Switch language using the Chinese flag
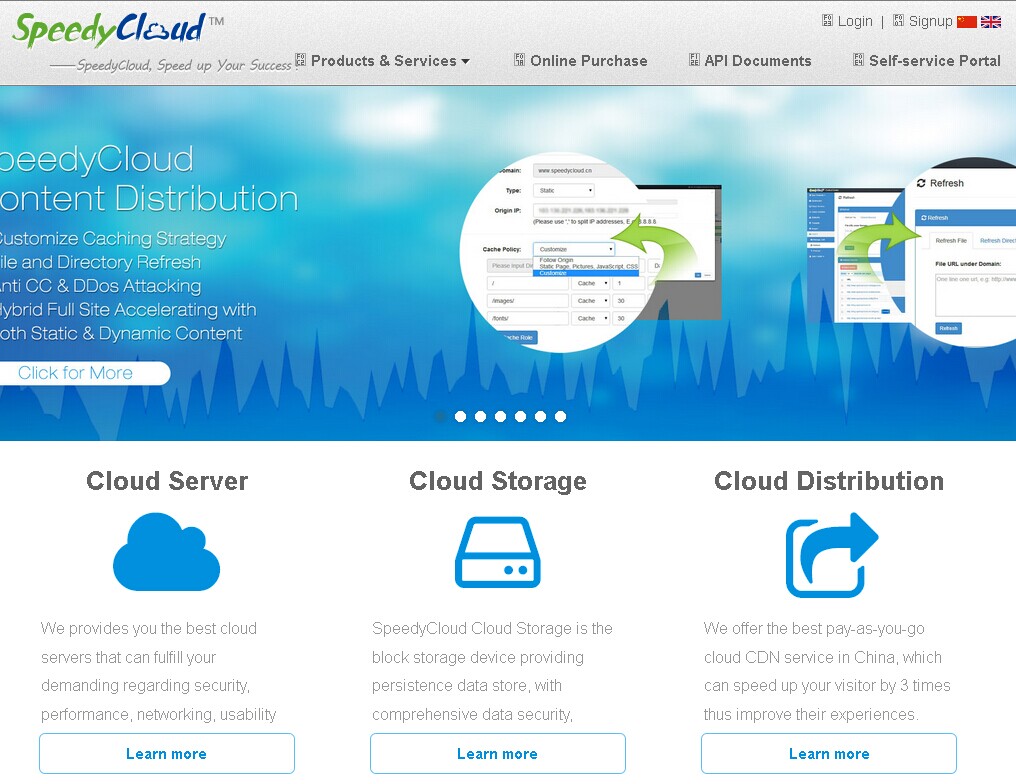 (x=967, y=22)
